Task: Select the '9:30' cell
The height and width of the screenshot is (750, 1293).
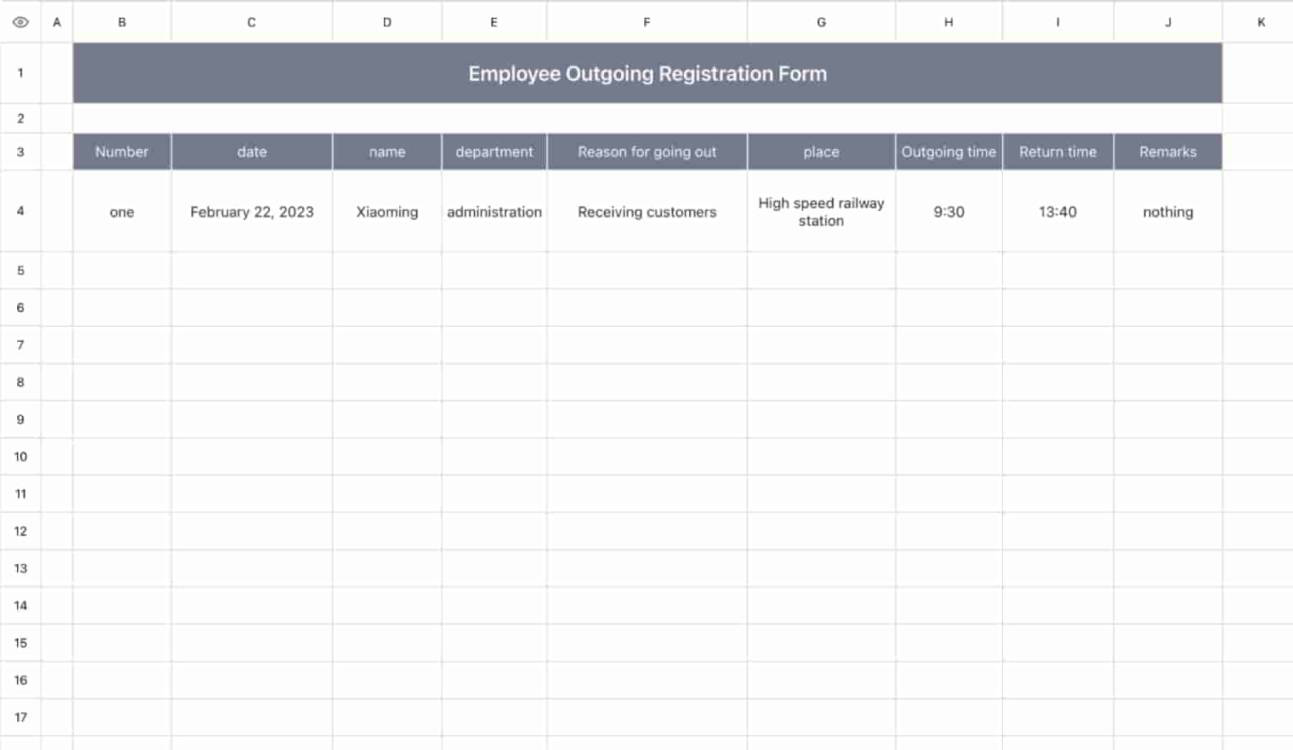Action: pos(949,211)
